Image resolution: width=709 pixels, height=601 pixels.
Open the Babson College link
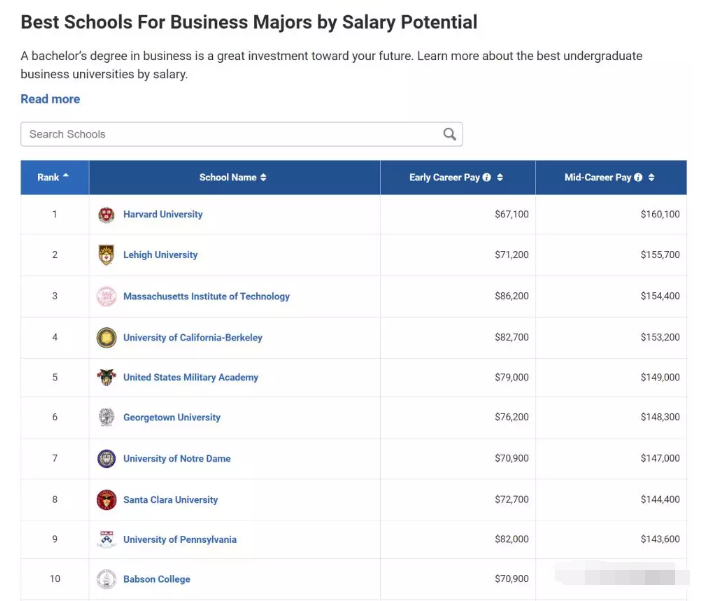tap(157, 579)
